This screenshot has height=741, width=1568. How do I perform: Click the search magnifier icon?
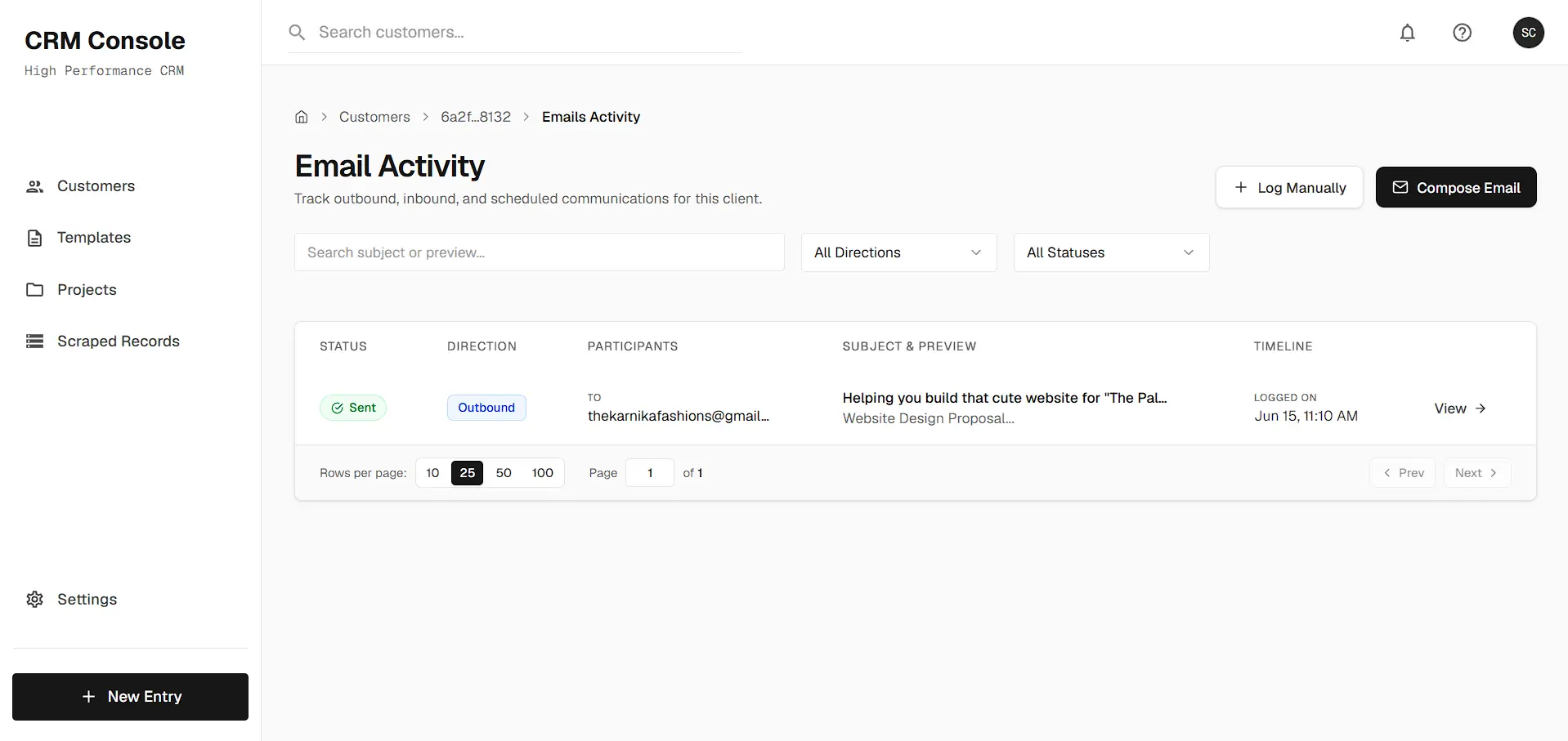297,33
